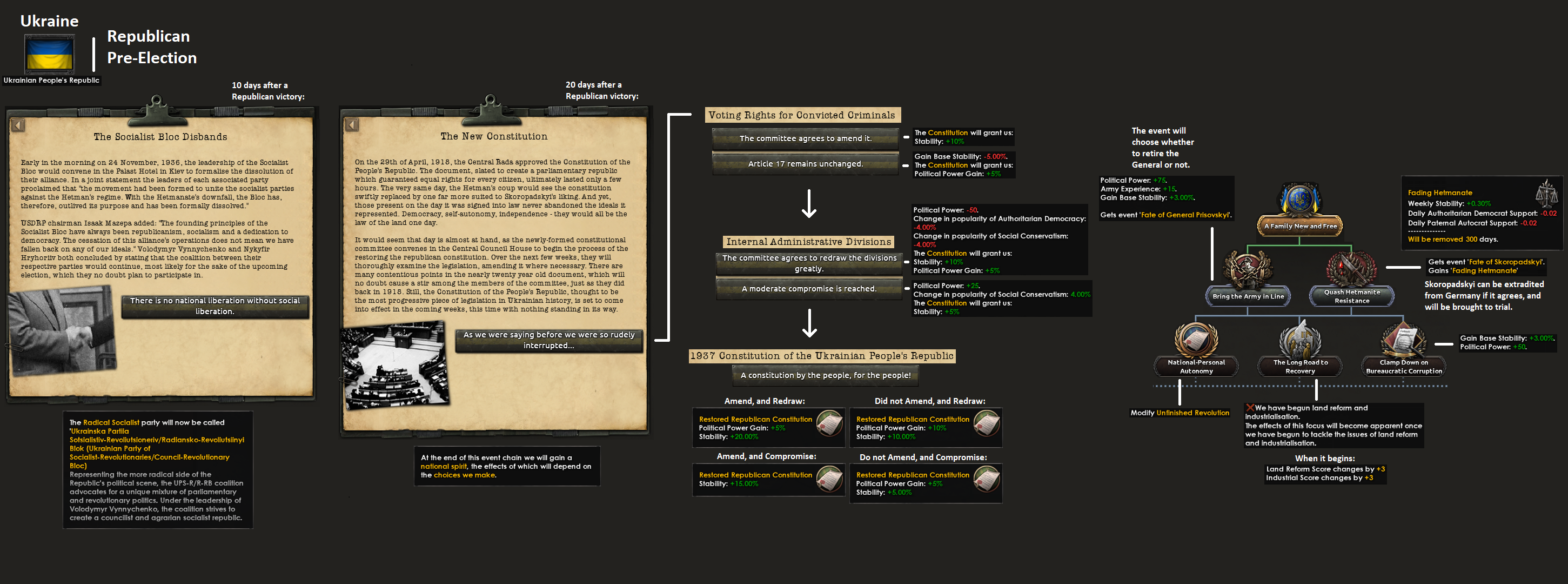This screenshot has width=1568, height=584.
Task: Click back arrow on New Constitution event
Action: [x=352, y=125]
